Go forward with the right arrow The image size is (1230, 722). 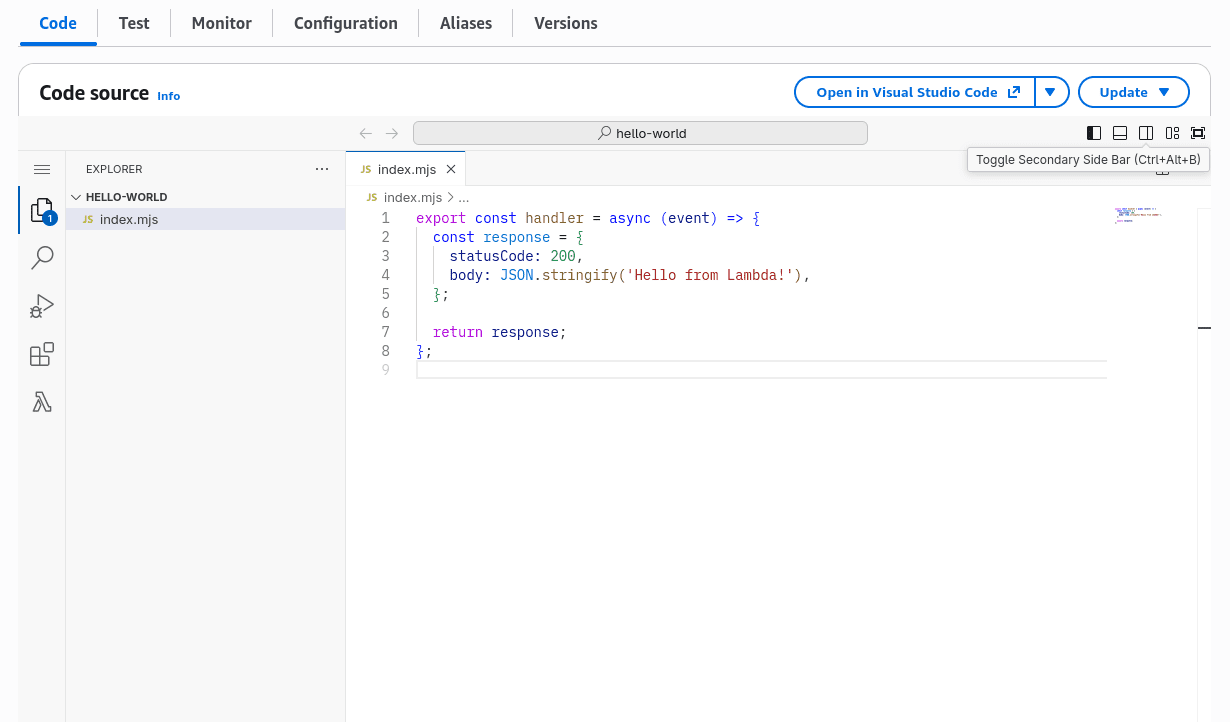tap(392, 133)
